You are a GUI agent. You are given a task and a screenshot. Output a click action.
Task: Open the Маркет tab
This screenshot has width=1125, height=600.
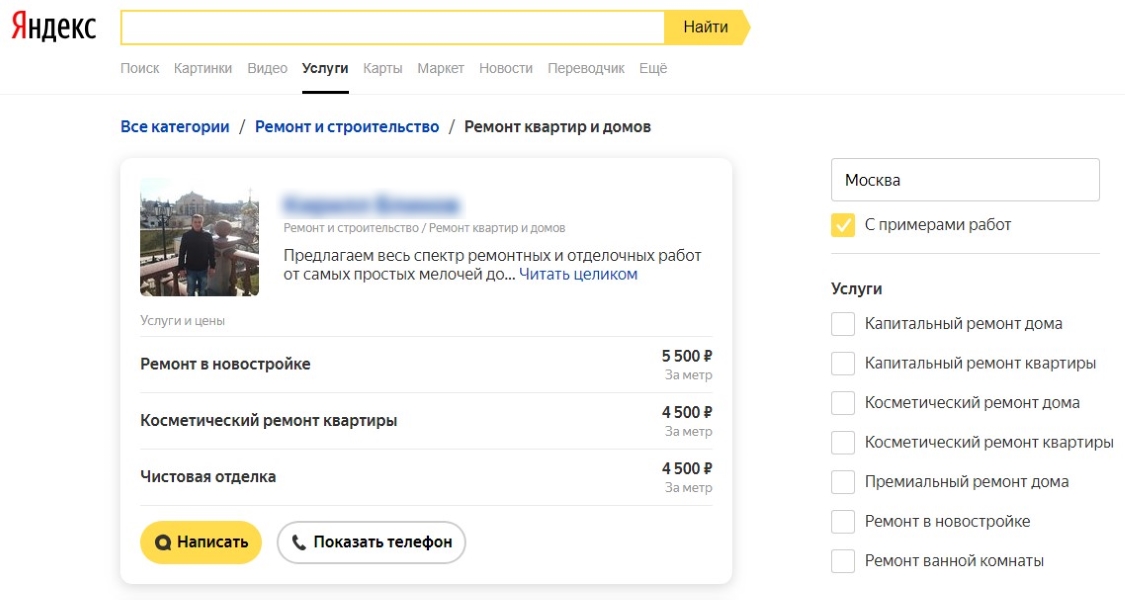[441, 68]
